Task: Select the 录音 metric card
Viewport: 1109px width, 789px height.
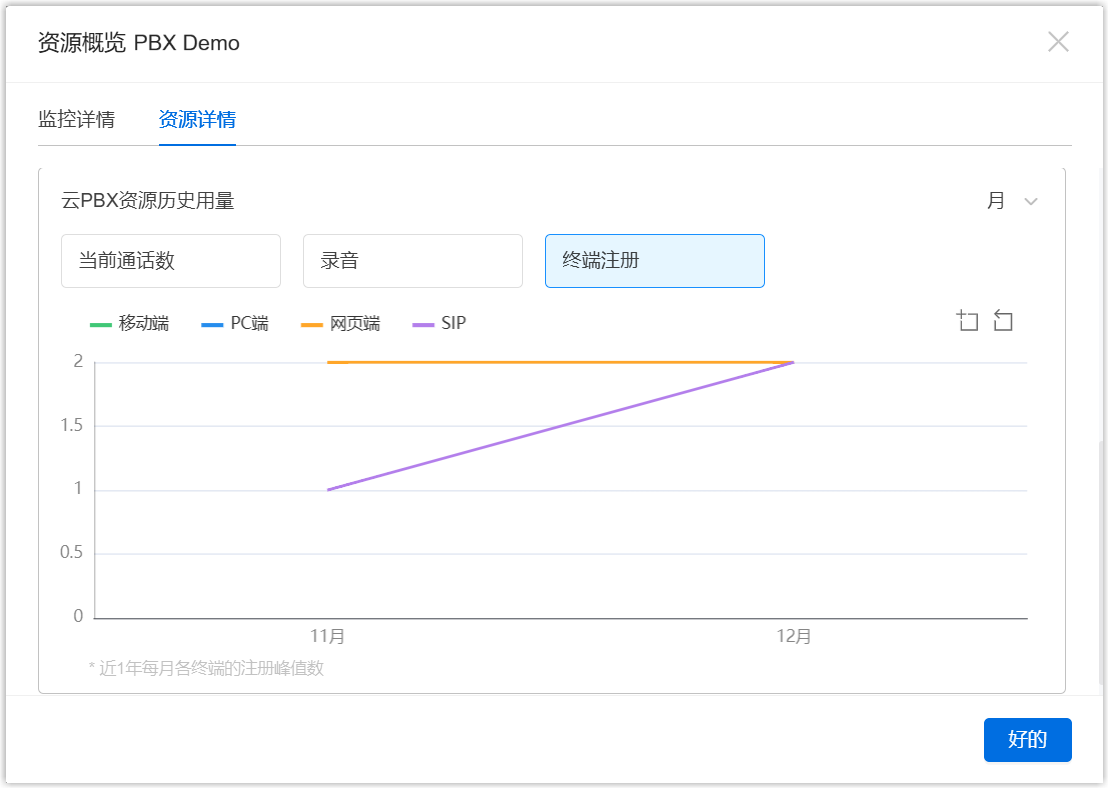Action: coord(413,261)
